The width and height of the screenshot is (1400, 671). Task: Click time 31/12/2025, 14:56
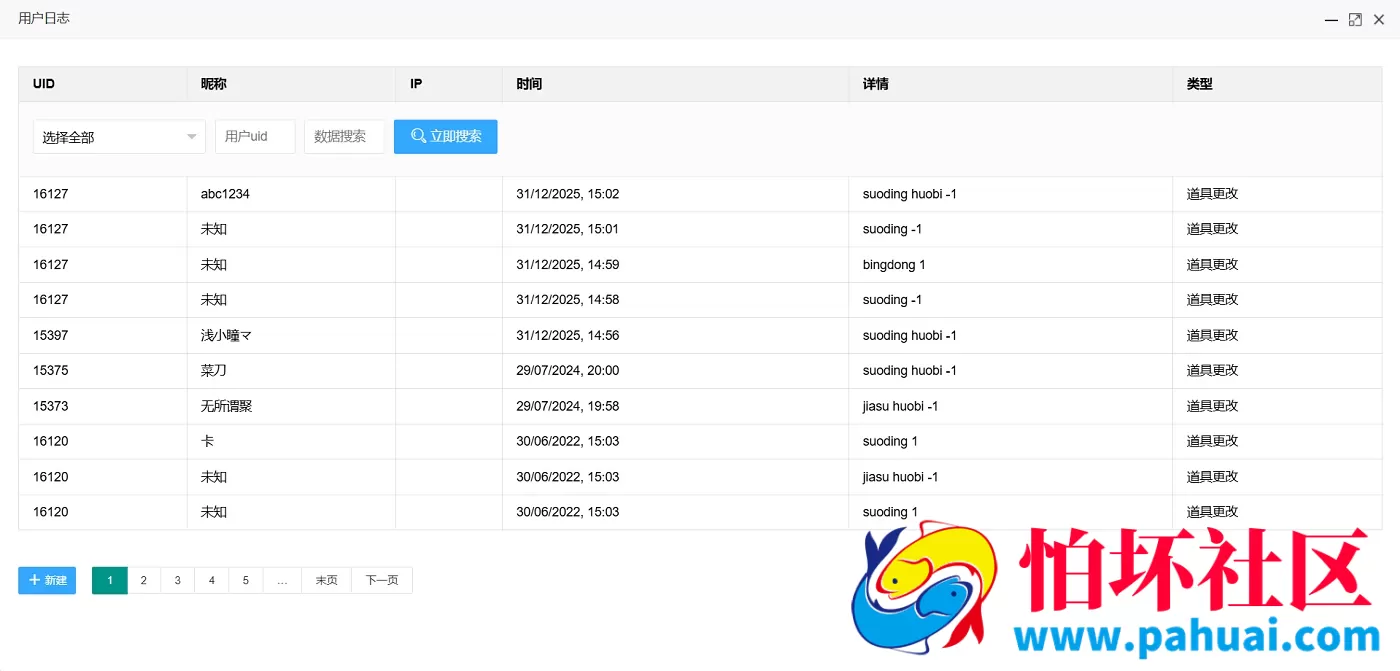(568, 335)
